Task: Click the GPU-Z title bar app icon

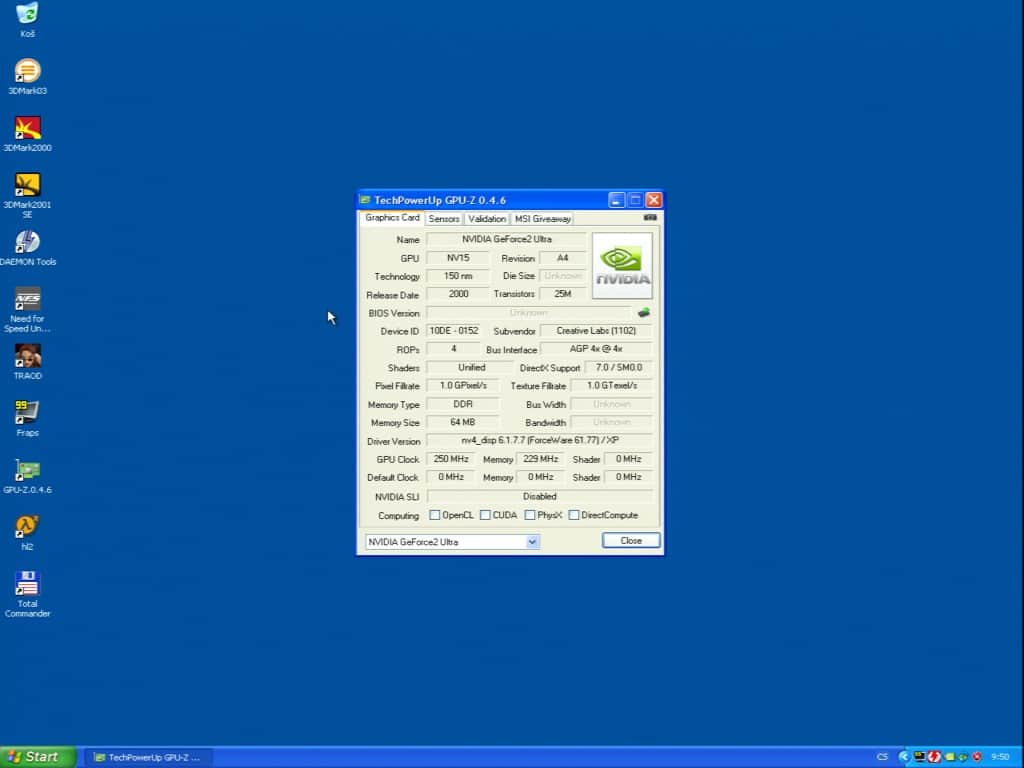Action: click(365, 200)
